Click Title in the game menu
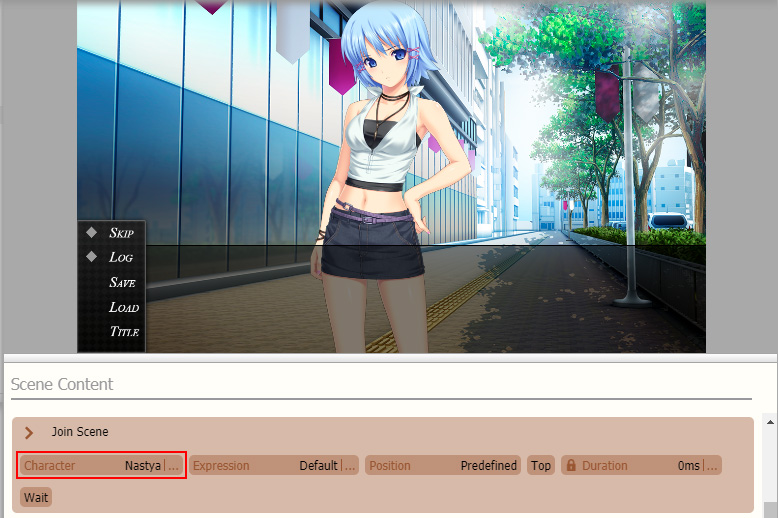 pyautogui.click(x=124, y=331)
